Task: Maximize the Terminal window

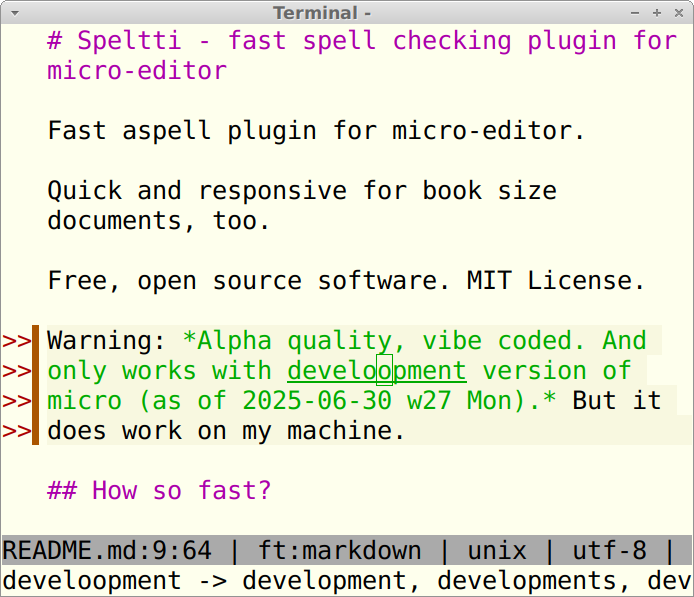Action: coord(657,13)
